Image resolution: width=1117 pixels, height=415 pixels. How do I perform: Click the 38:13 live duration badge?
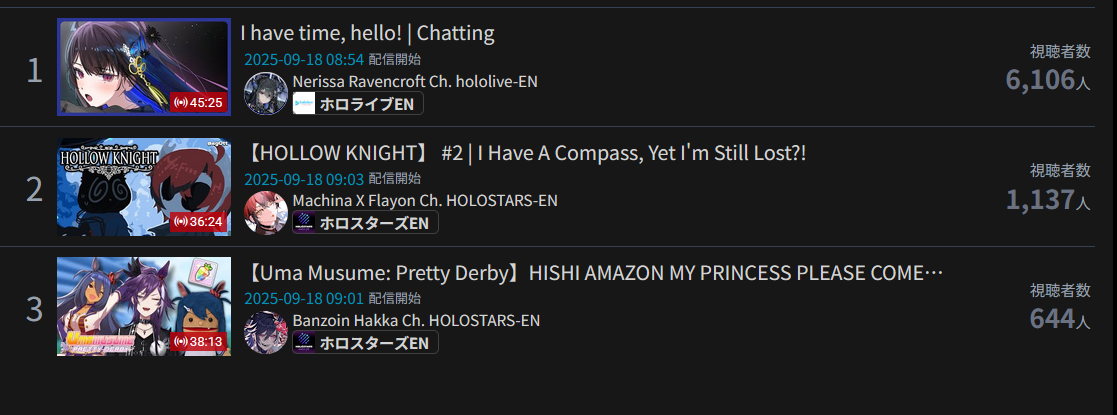click(198, 342)
